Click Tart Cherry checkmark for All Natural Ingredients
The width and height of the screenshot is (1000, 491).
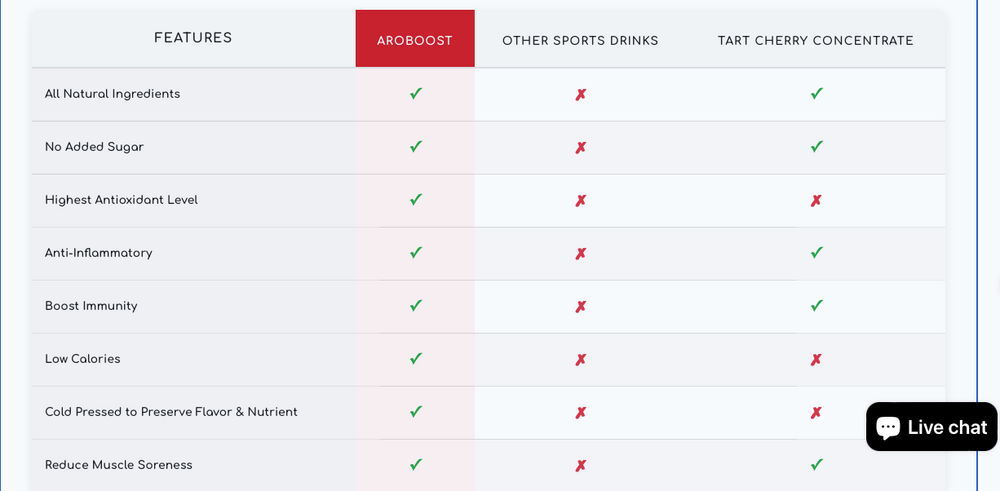(816, 94)
